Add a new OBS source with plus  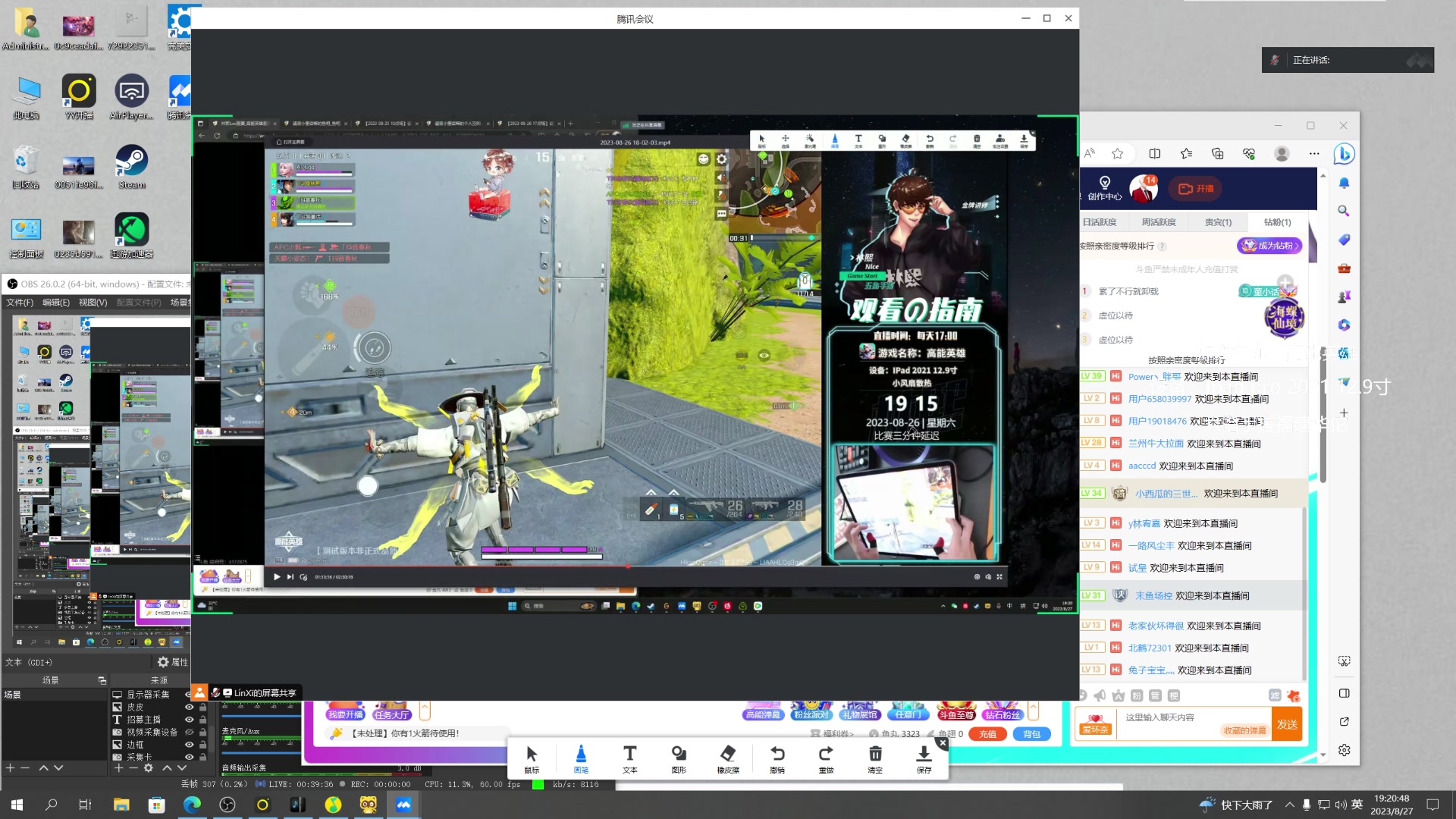tap(118, 768)
